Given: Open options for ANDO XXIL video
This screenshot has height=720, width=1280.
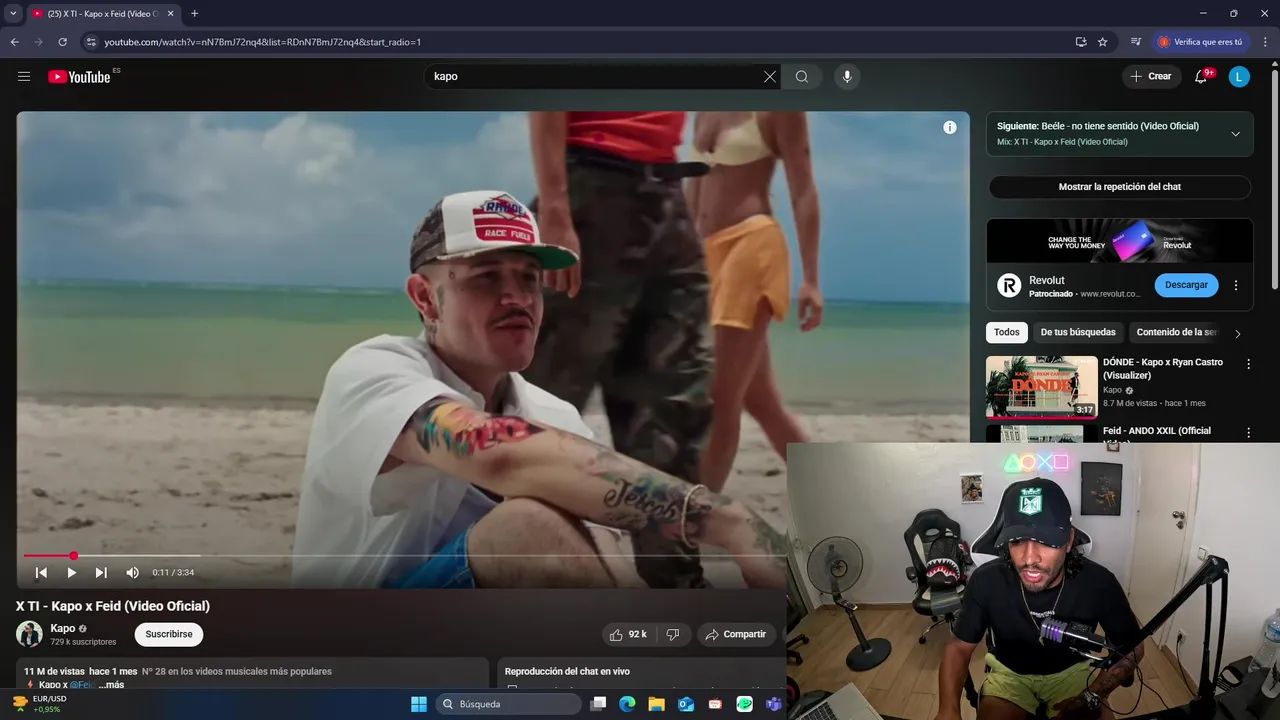Looking at the screenshot, I should (x=1248, y=433).
